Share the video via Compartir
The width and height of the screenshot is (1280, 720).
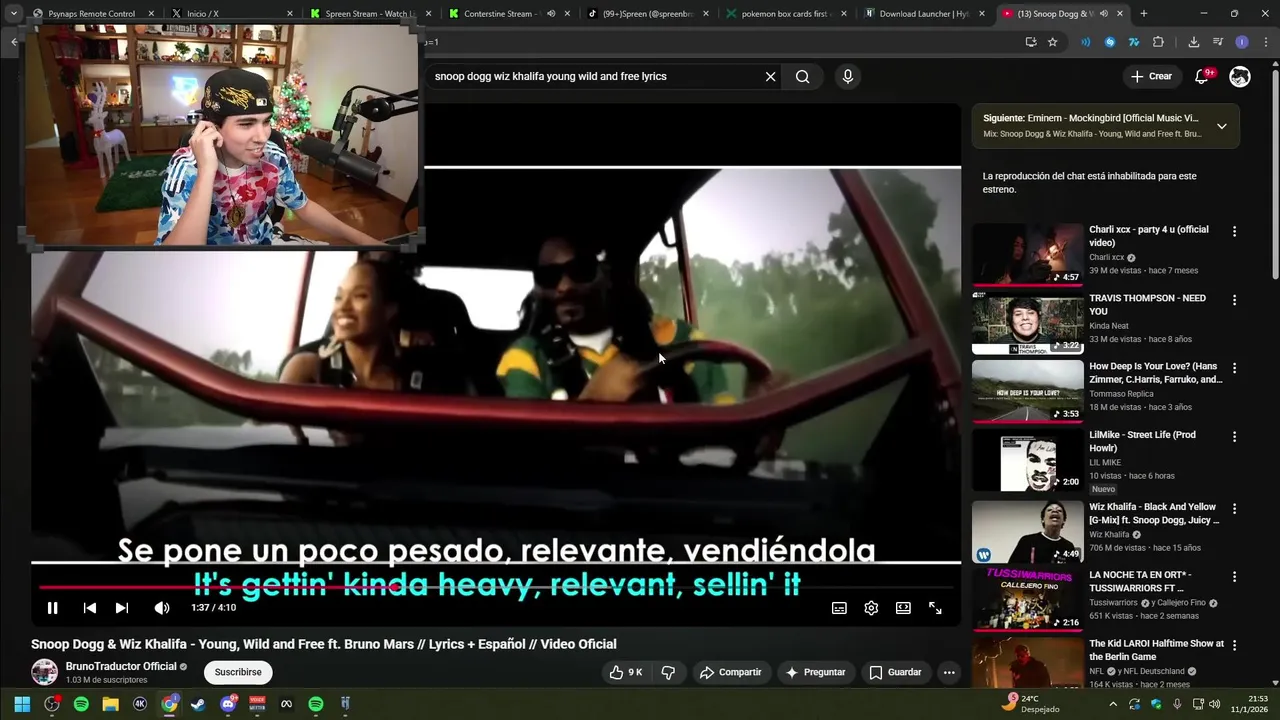pos(730,672)
